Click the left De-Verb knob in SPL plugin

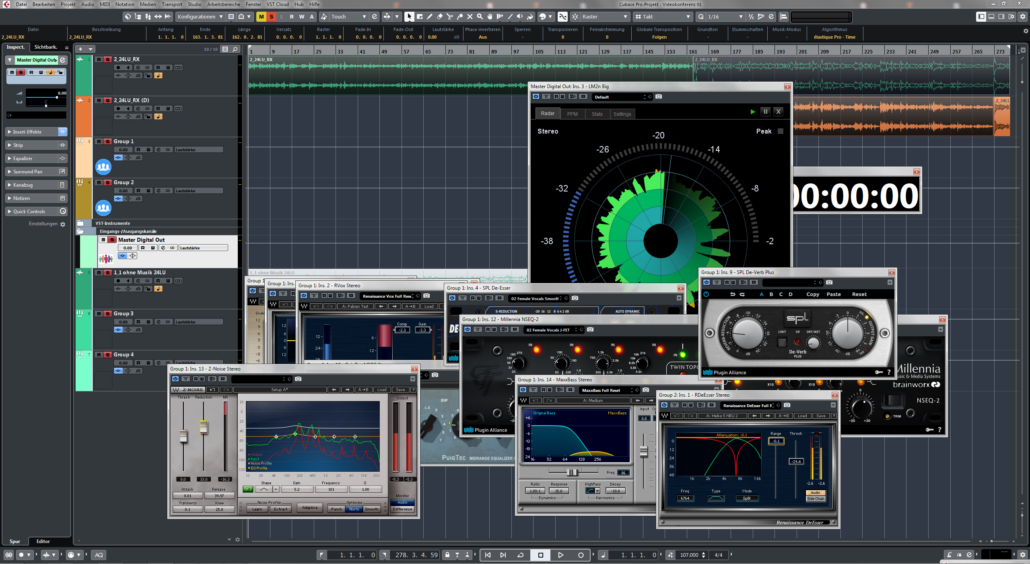point(748,332)
